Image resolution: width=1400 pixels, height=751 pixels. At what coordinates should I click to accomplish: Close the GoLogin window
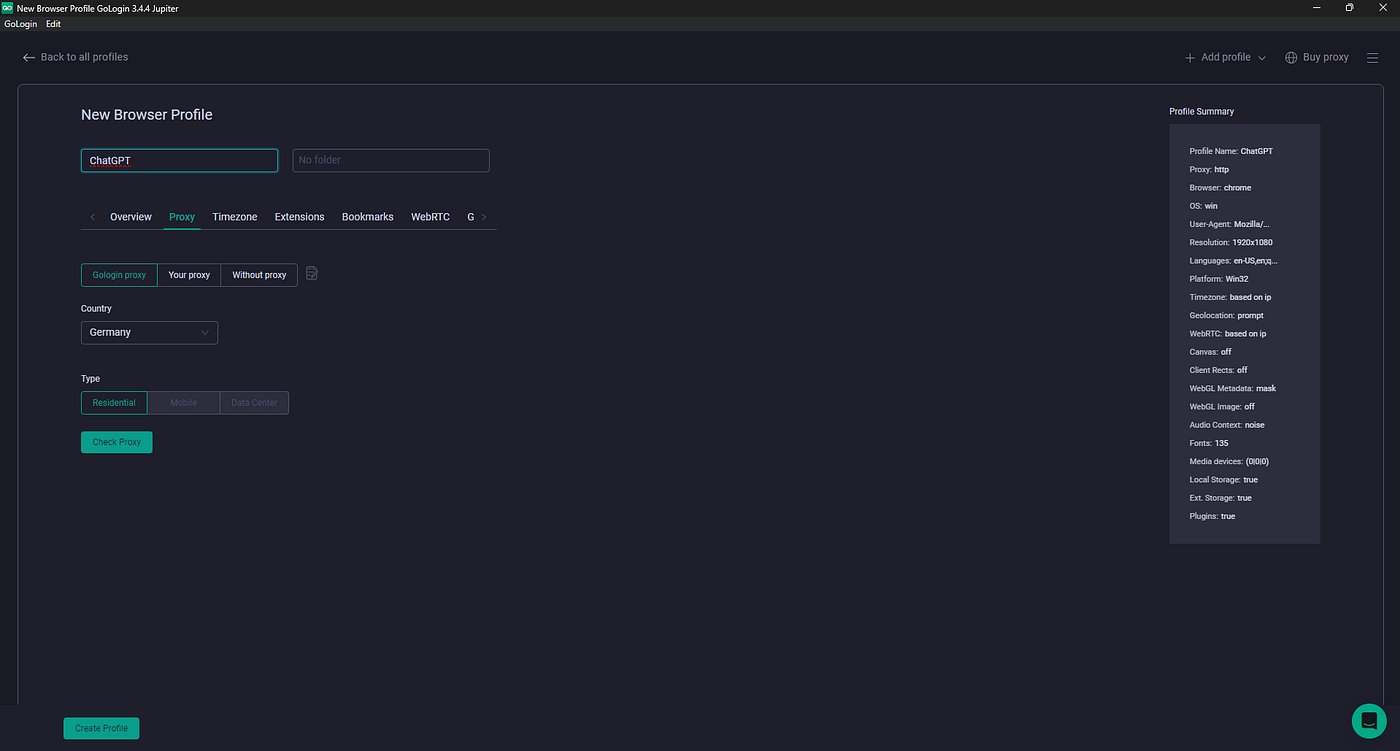[x=1383, y=7]
